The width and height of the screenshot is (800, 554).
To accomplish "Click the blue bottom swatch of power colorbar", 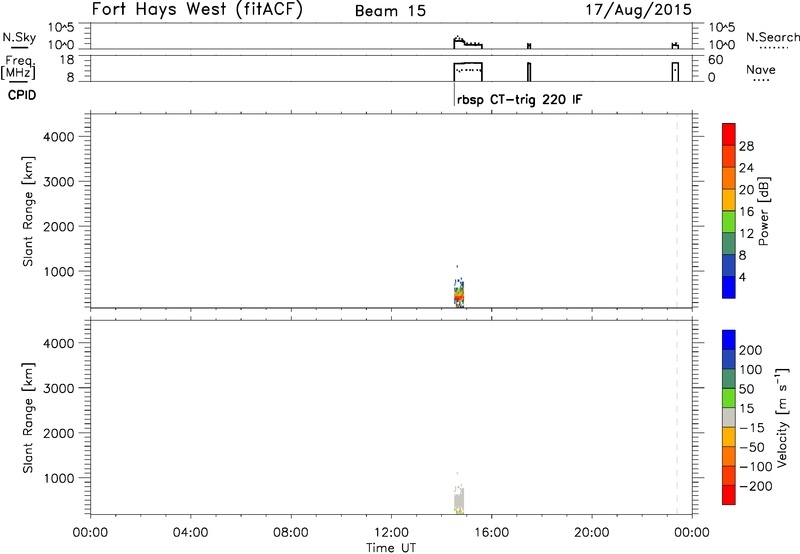I will pyautogui.click(x=729, y=287).
